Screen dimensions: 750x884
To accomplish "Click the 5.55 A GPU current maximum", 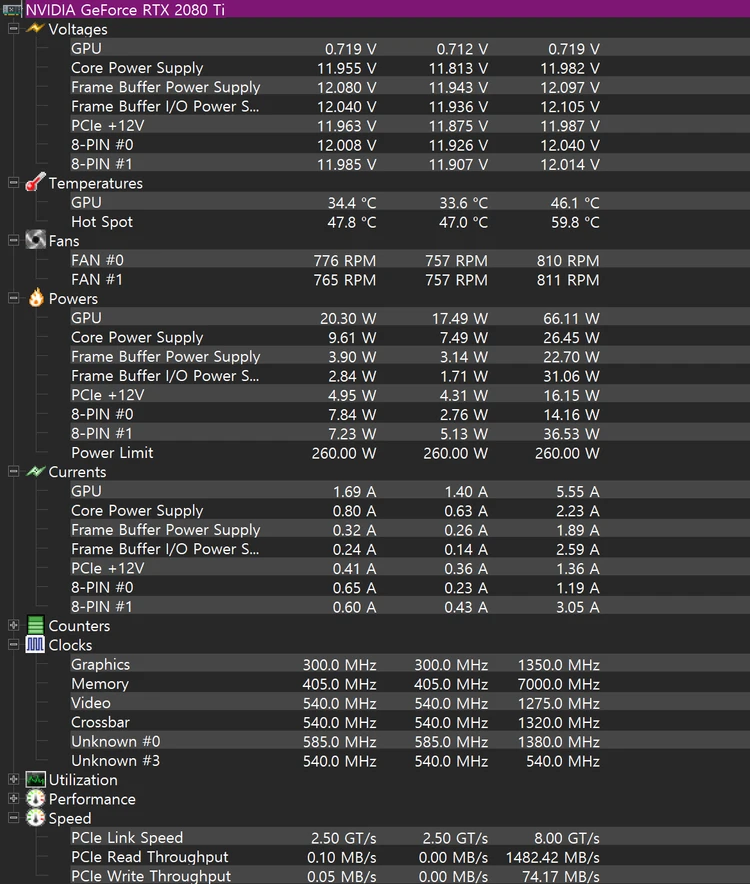I will coord(577,492).
